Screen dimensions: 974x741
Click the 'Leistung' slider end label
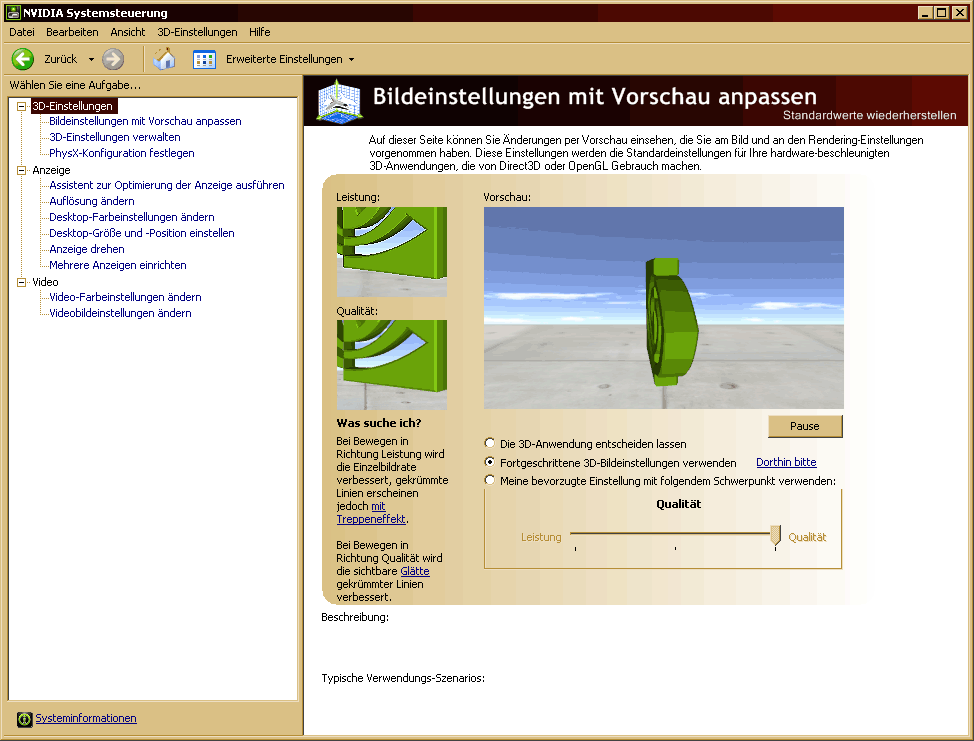click(x=541, y=537)
